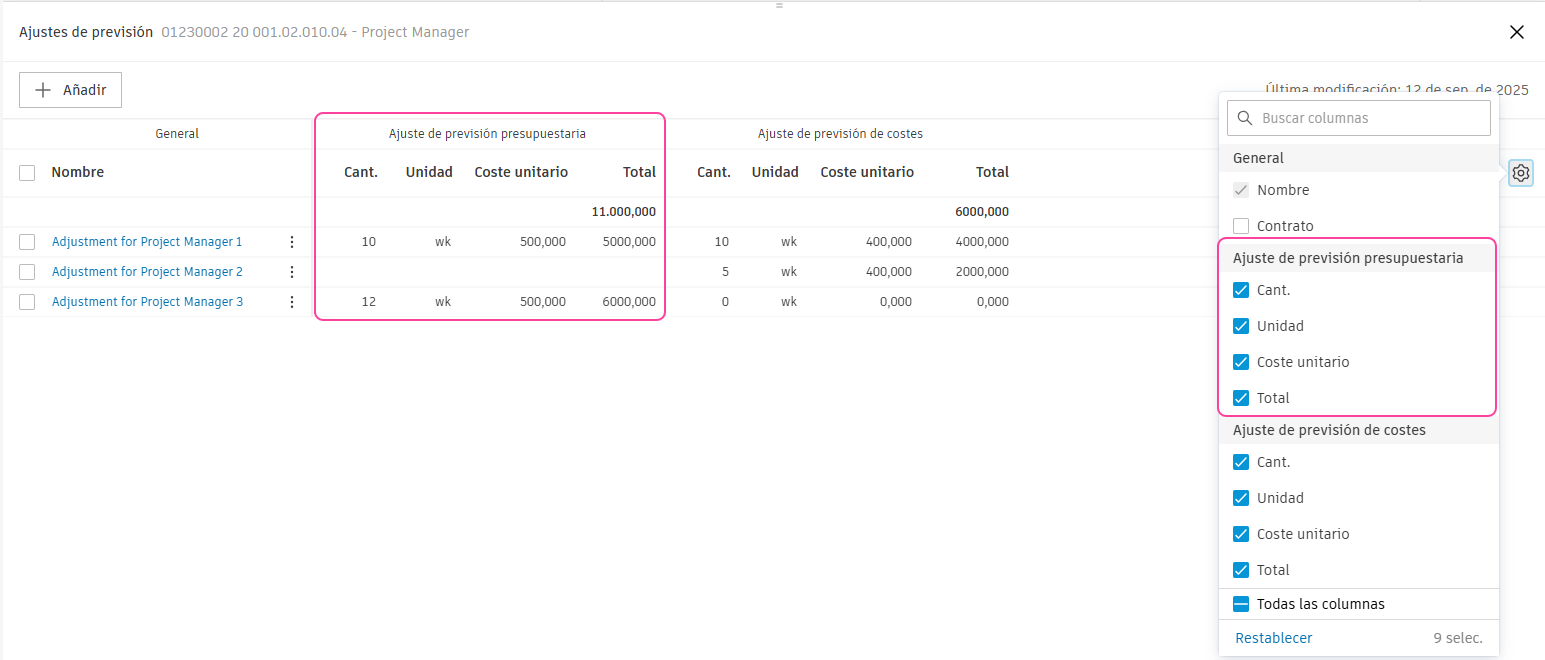Click the Añadir button

[70, 90]
